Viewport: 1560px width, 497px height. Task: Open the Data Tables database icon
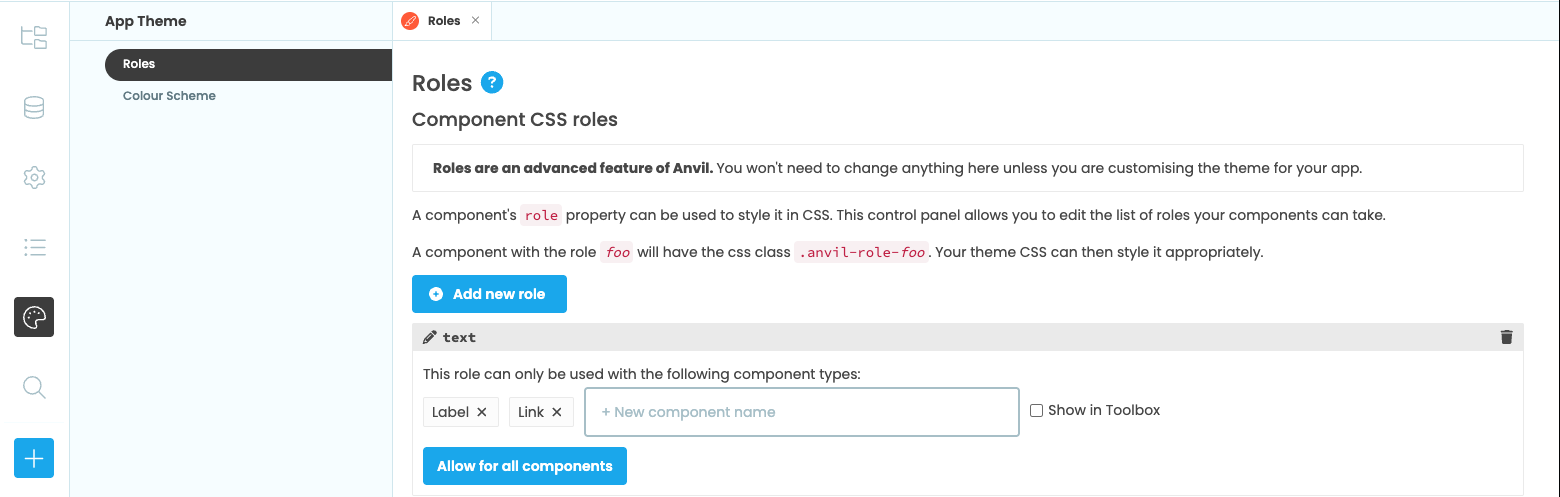(x=34, y=108)
